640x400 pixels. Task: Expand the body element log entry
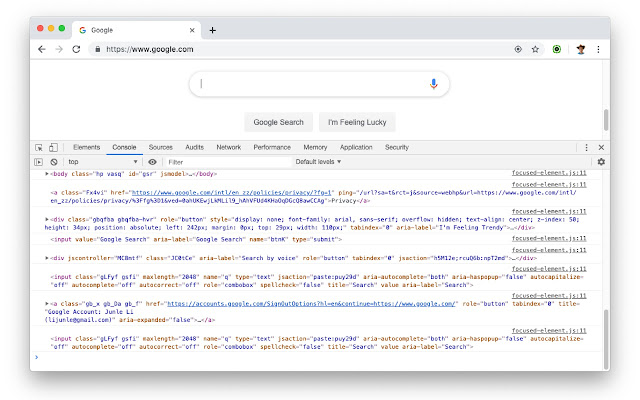click(47, 174)
